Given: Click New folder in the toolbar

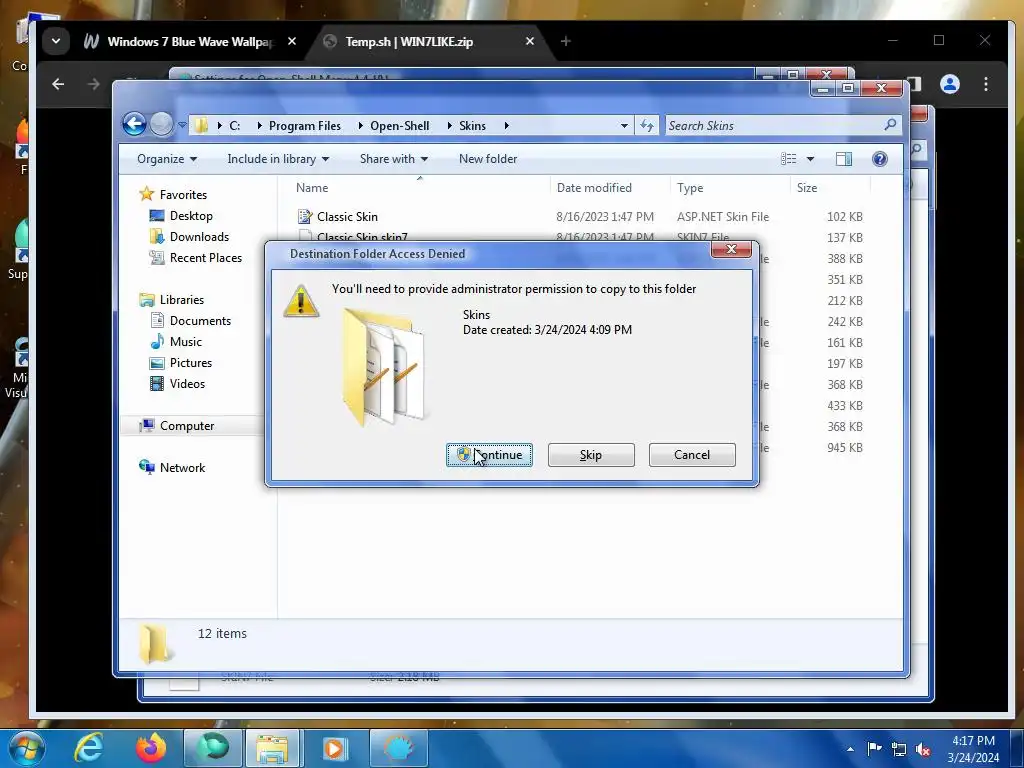Looking at the screenshot, I should coord(488,159).
